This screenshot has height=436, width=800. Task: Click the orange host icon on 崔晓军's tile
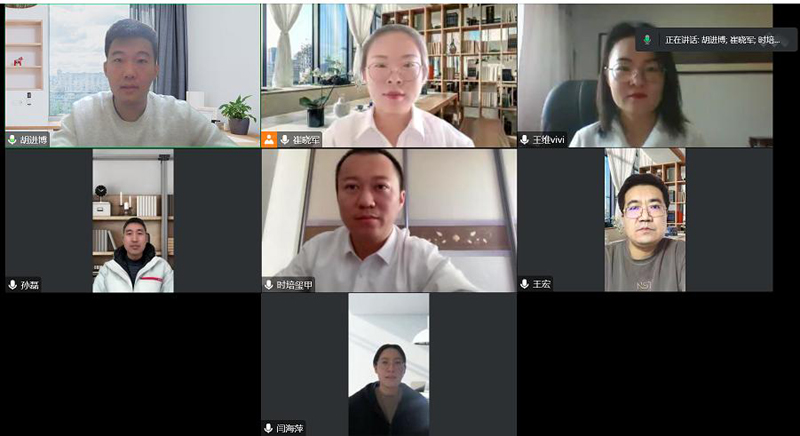(269, 140)
